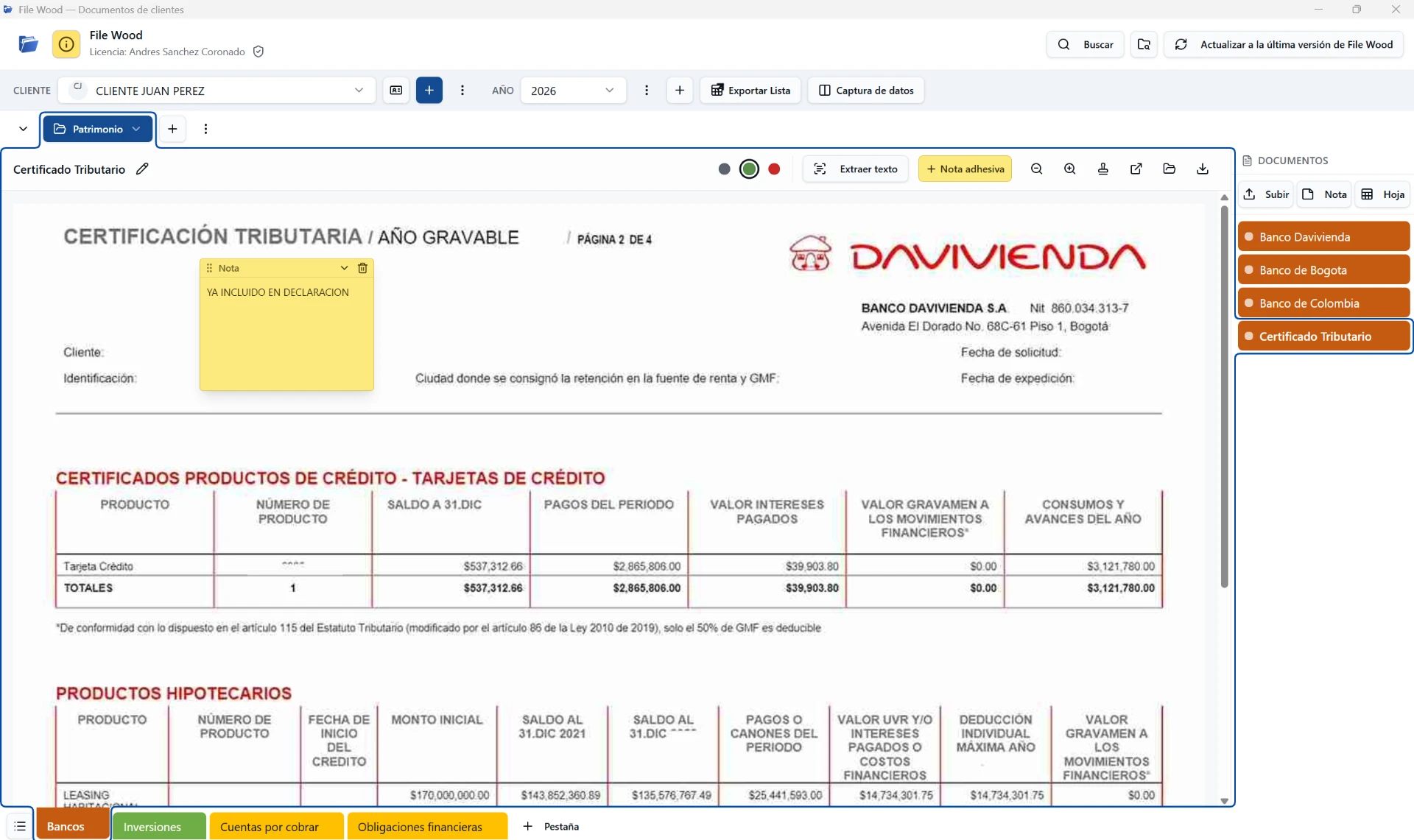Open the tab list icon at bottom left
The image size is (1414, 840).
(x=20, y=826)
